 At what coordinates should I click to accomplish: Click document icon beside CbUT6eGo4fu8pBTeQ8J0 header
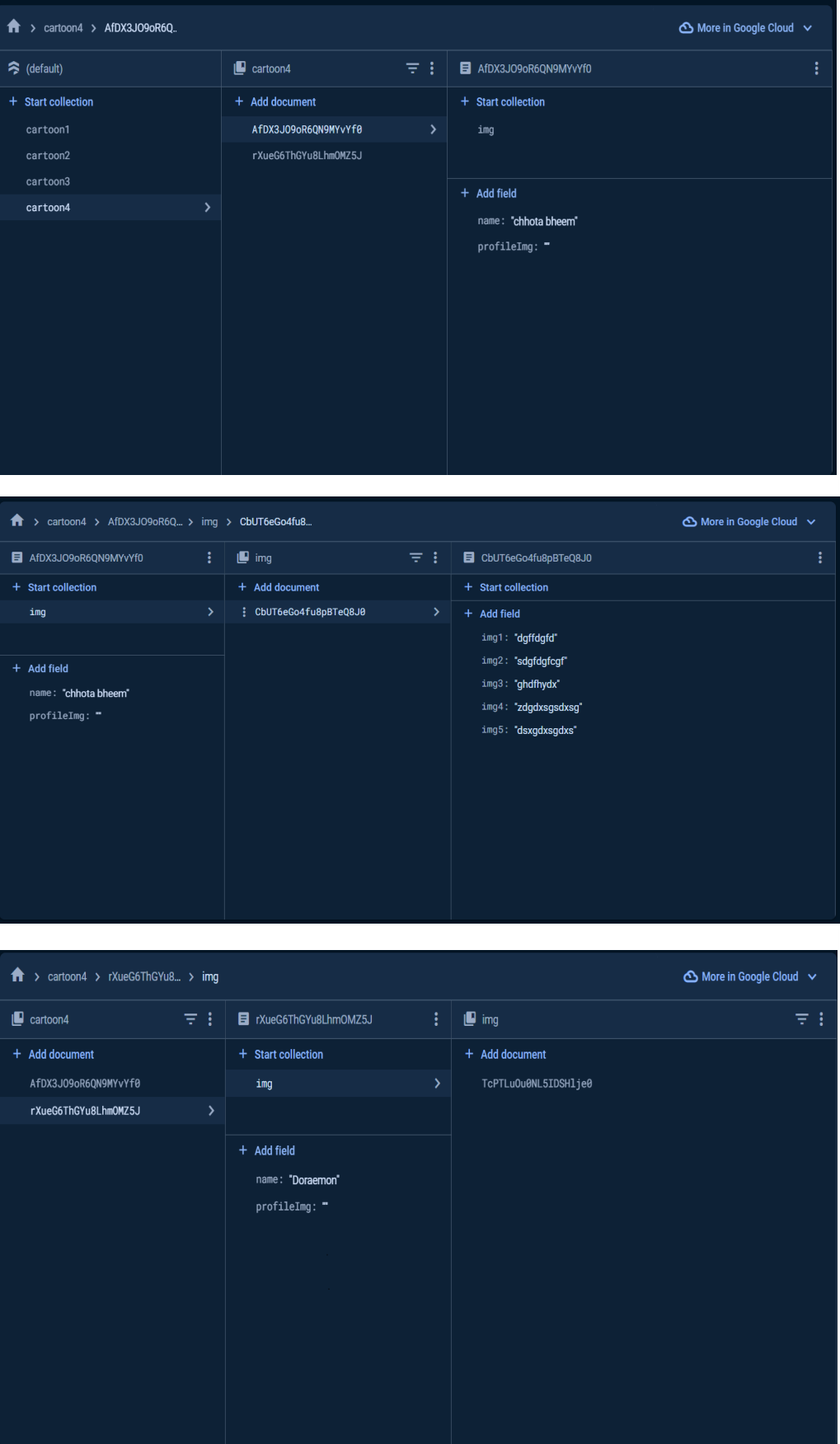(x=469, y=557)
